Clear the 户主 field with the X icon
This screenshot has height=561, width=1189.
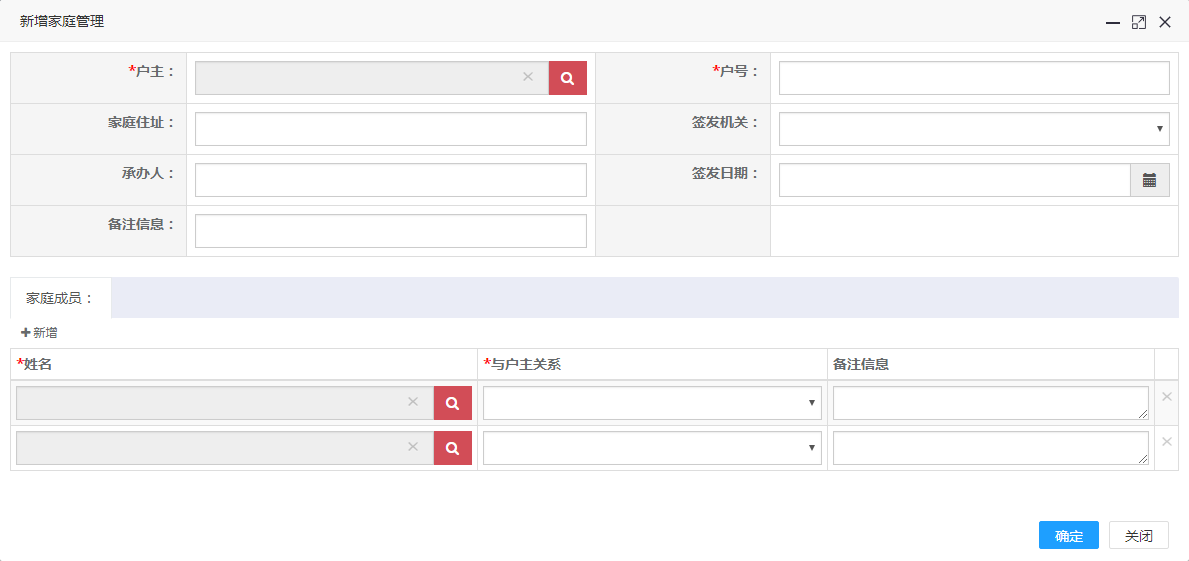point(528,77)
